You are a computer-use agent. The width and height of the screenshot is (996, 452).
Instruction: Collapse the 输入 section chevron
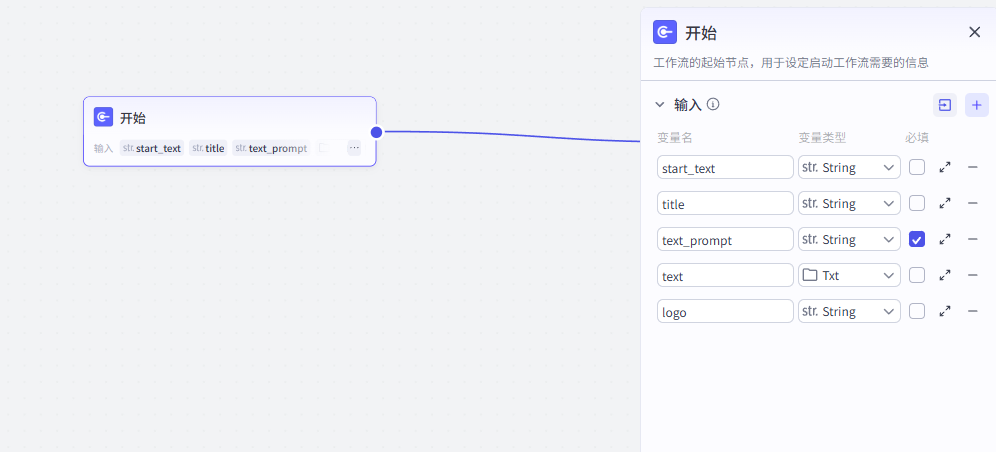click(660, 104)
